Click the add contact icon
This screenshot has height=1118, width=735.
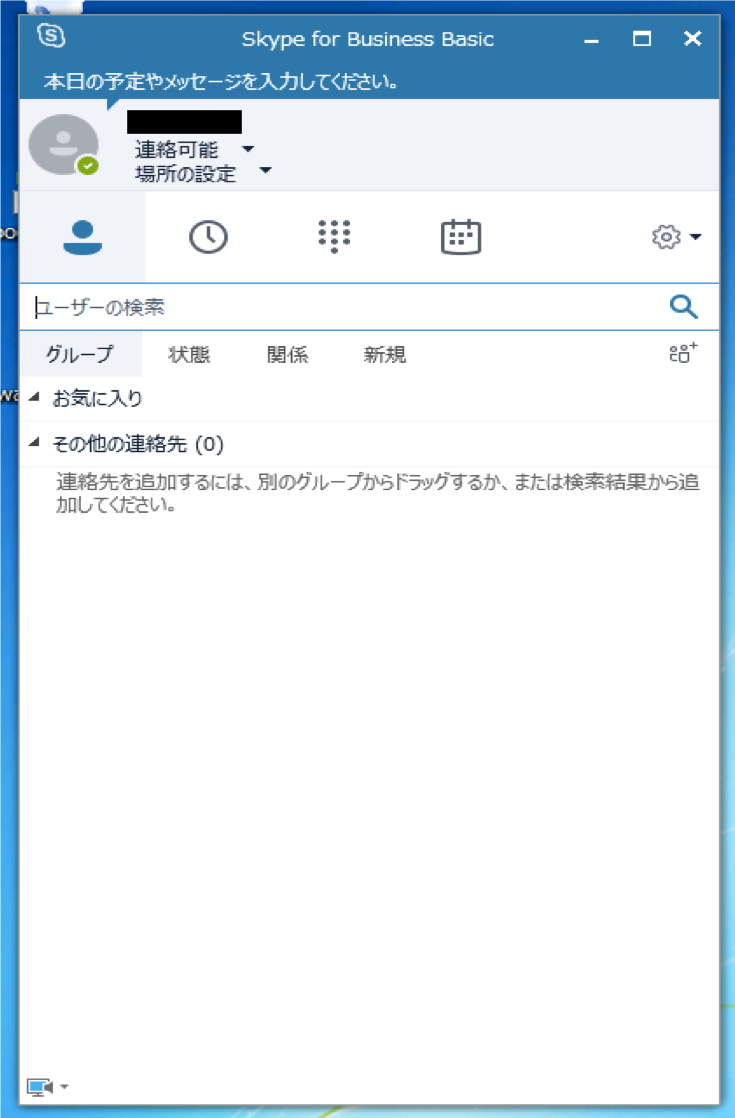[x=683, y=353]
